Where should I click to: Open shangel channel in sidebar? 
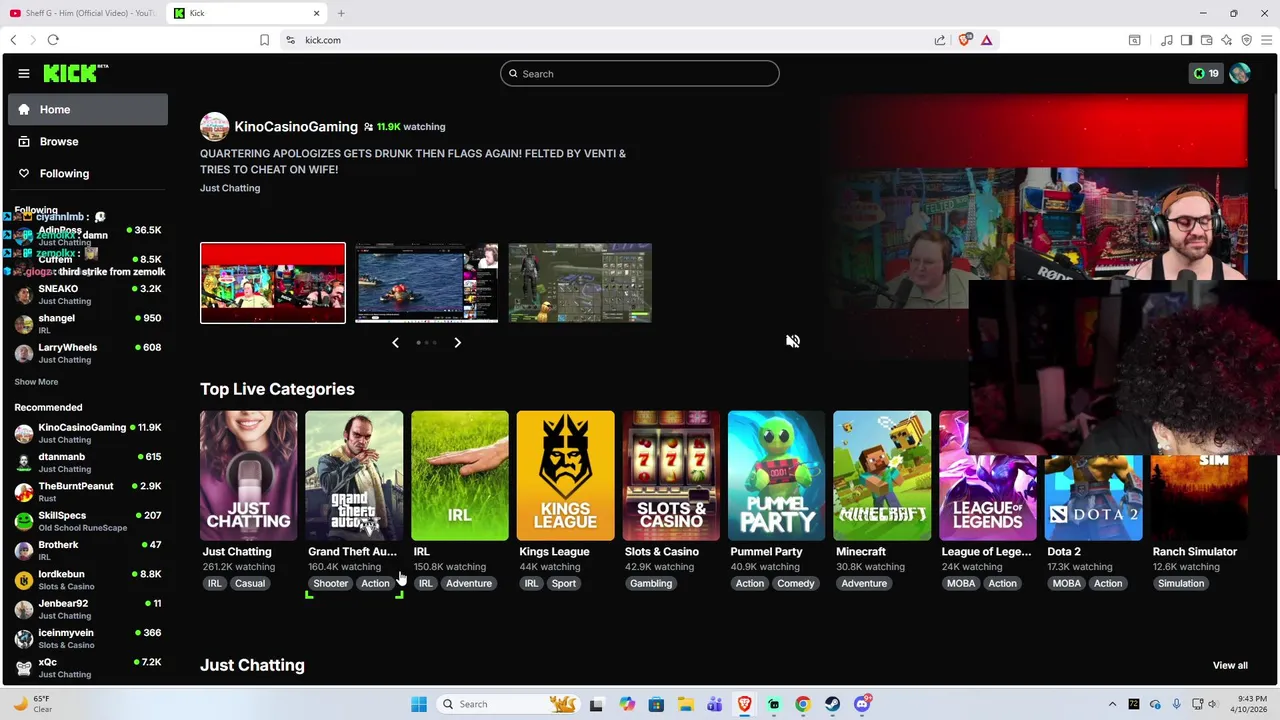click(x=88, y=323)
